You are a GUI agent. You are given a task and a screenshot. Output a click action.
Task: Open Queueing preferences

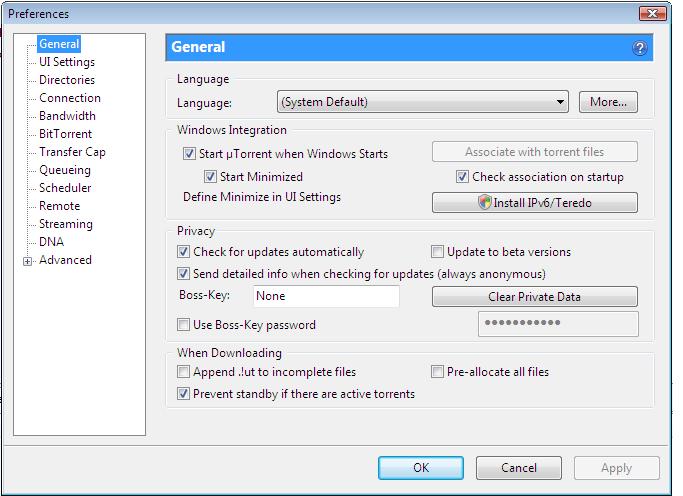coord(65,170)
